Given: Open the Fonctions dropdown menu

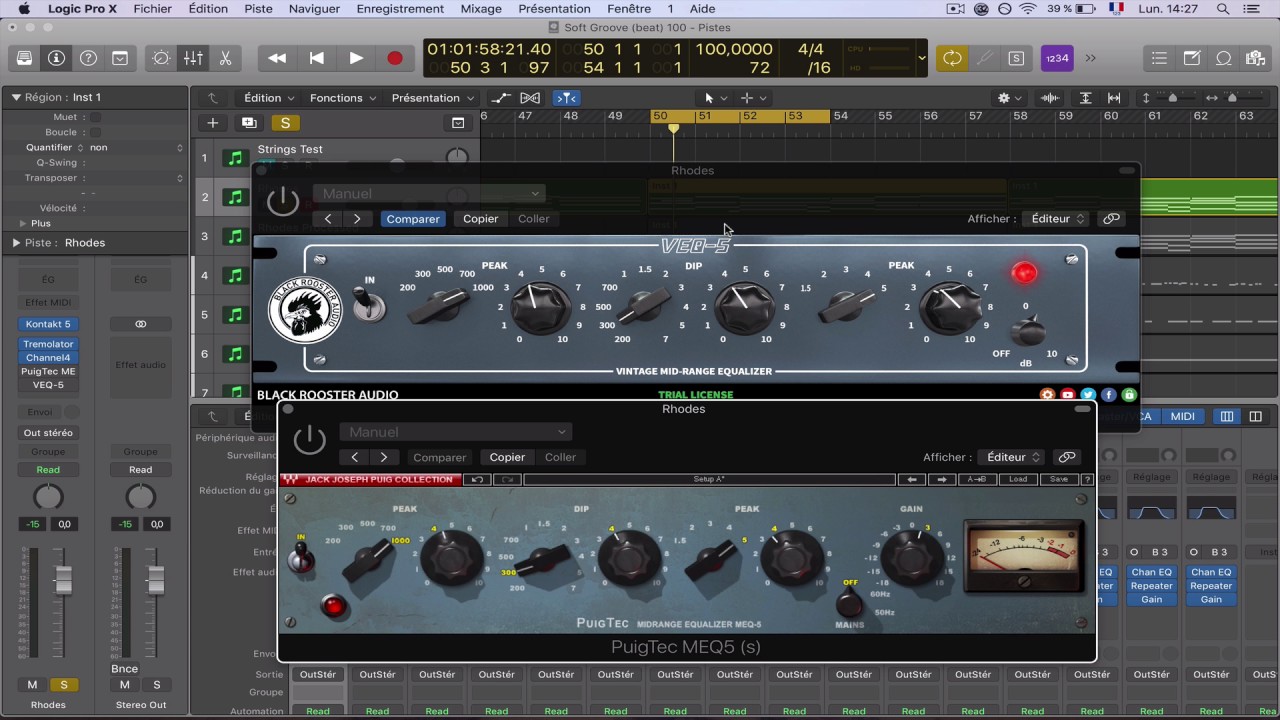Looking at the screenshot, I should 343,98.
